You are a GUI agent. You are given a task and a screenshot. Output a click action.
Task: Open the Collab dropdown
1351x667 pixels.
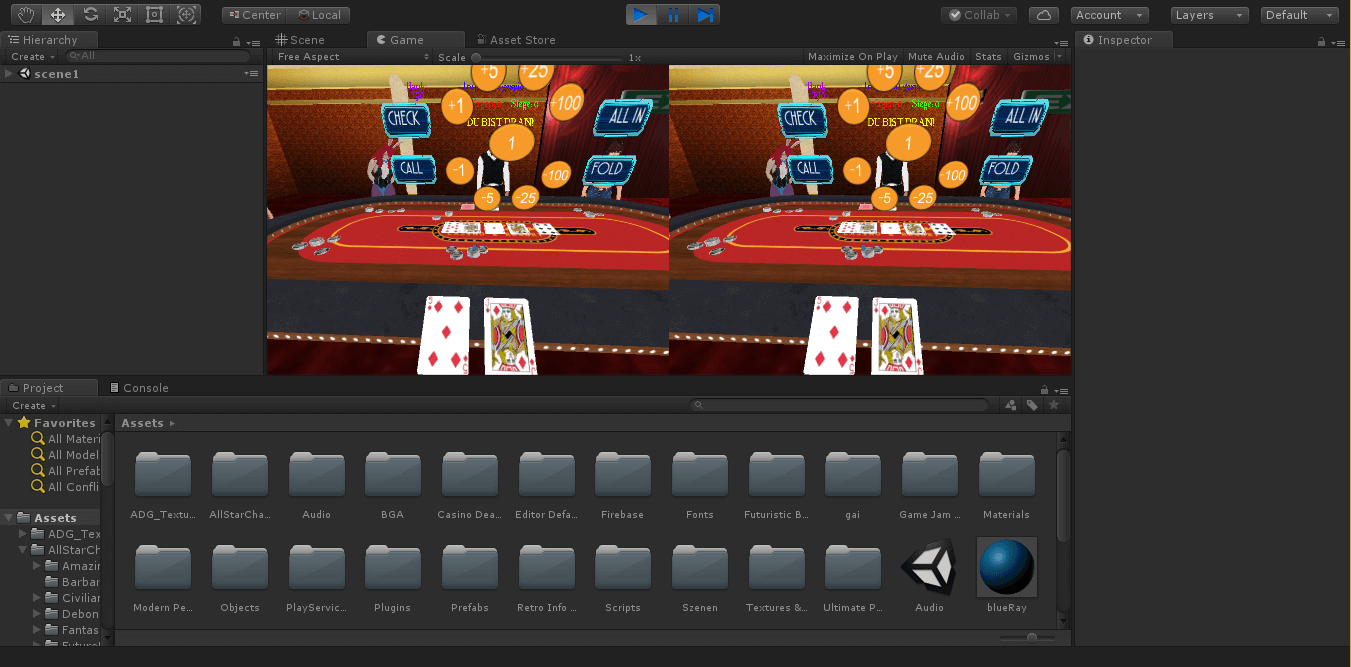point(979,15)
